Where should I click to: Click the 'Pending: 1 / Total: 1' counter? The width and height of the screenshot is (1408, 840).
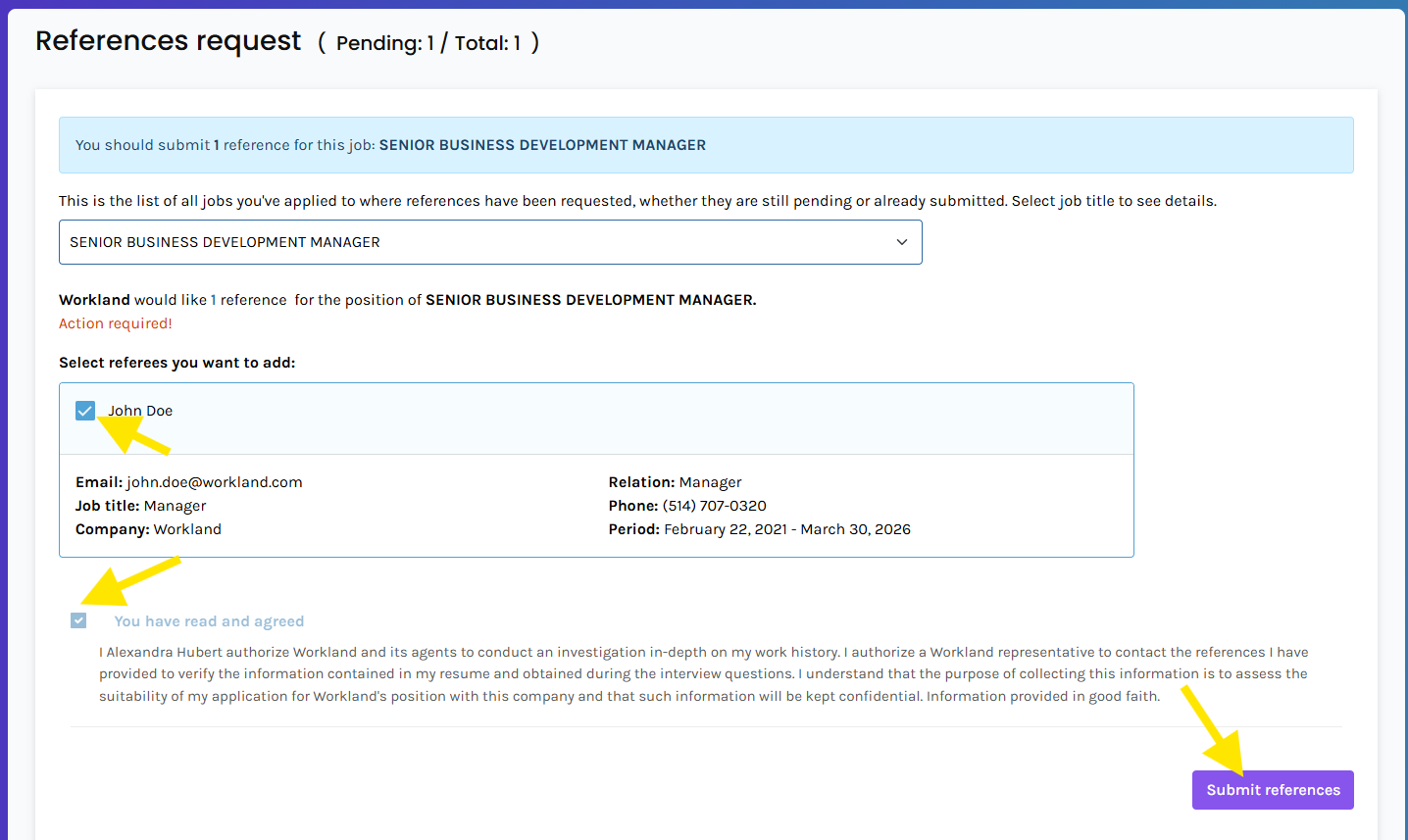(x=428, y=43)
